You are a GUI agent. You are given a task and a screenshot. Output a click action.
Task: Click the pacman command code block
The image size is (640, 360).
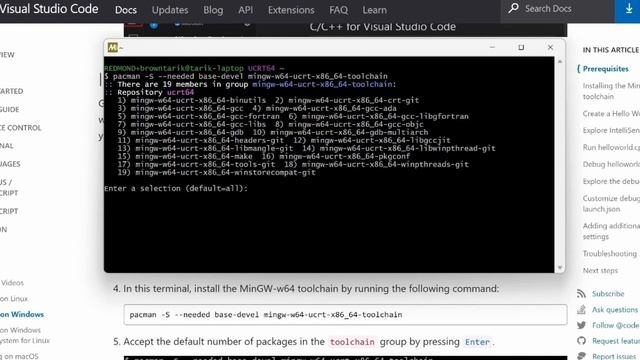(345, 315)
